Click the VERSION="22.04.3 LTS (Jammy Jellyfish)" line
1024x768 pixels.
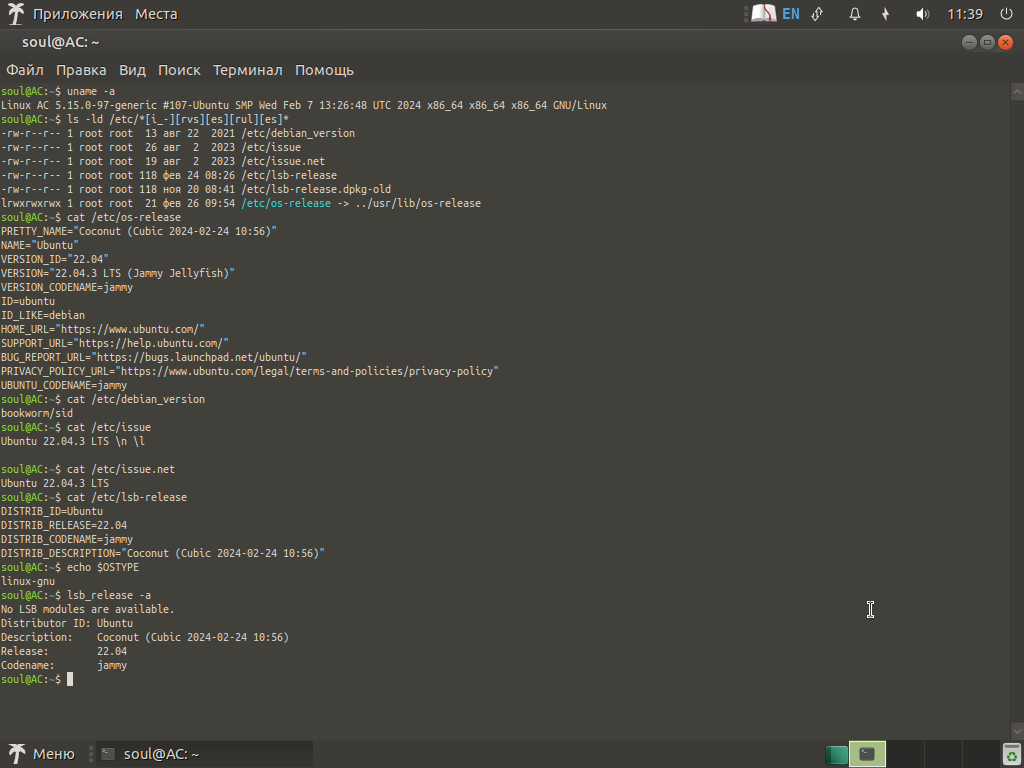tap(118, 273)
